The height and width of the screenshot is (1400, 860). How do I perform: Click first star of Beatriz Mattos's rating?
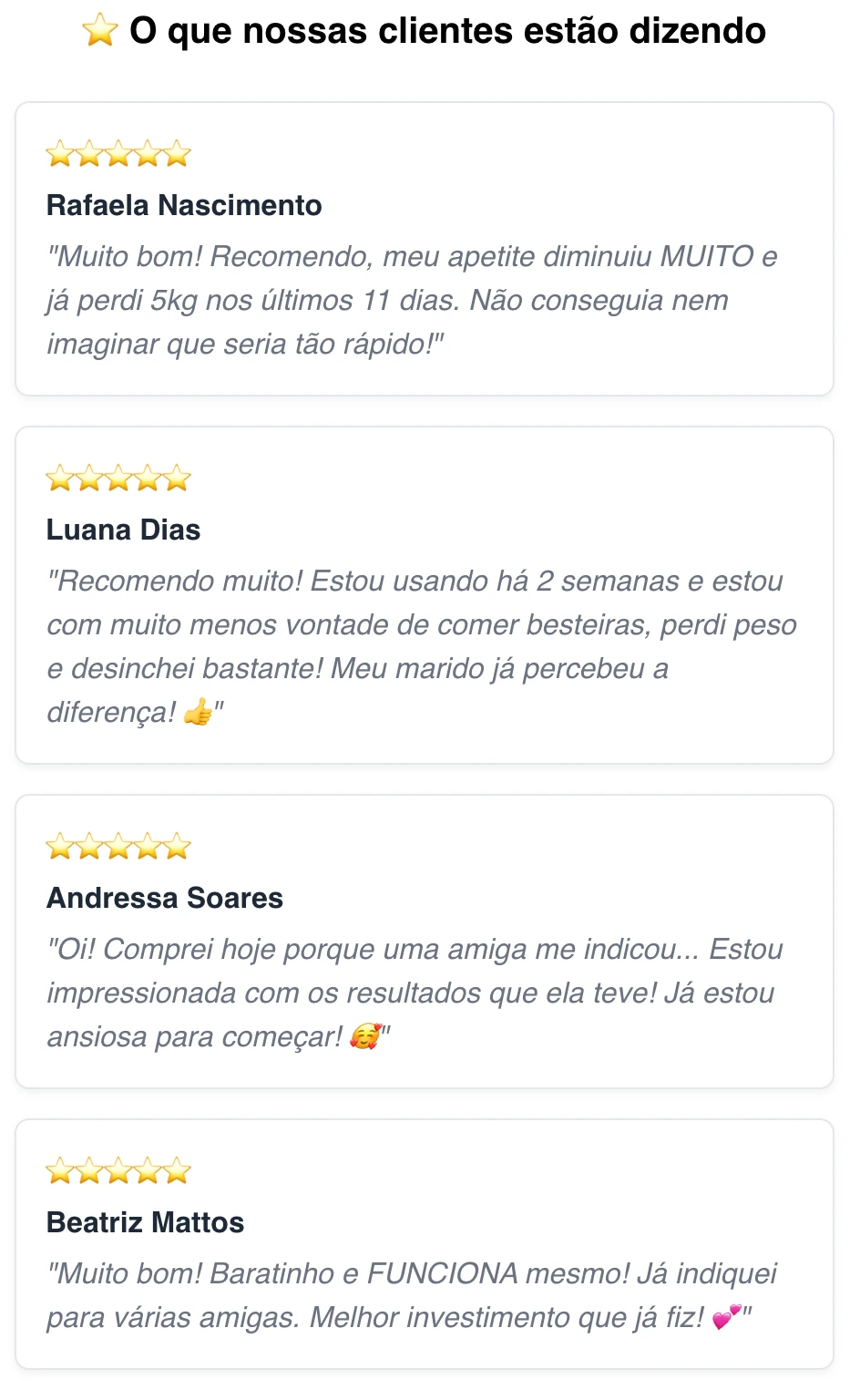tap(60, 1171)
